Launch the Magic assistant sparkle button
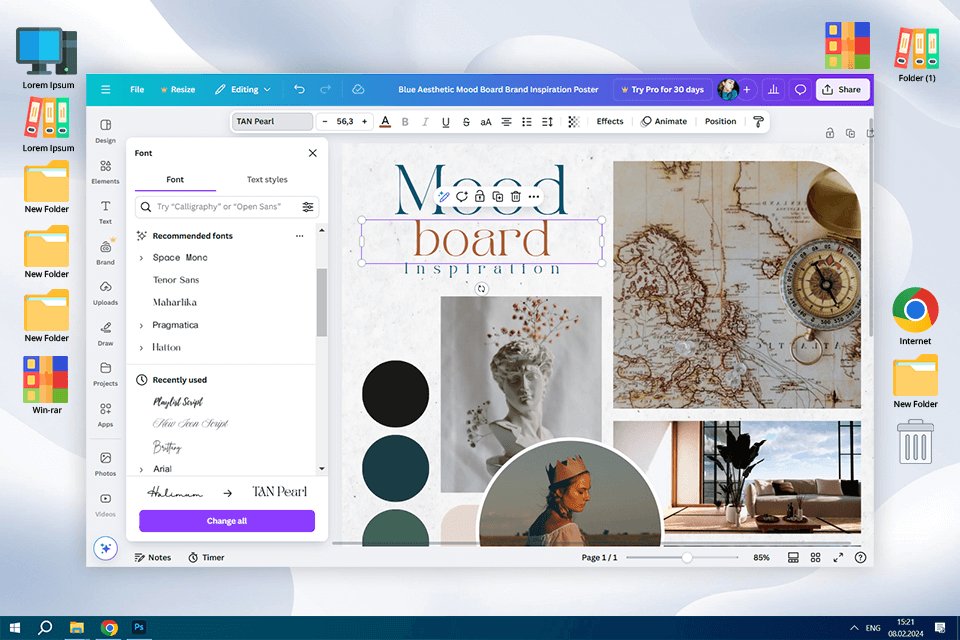 coord(105,548)
